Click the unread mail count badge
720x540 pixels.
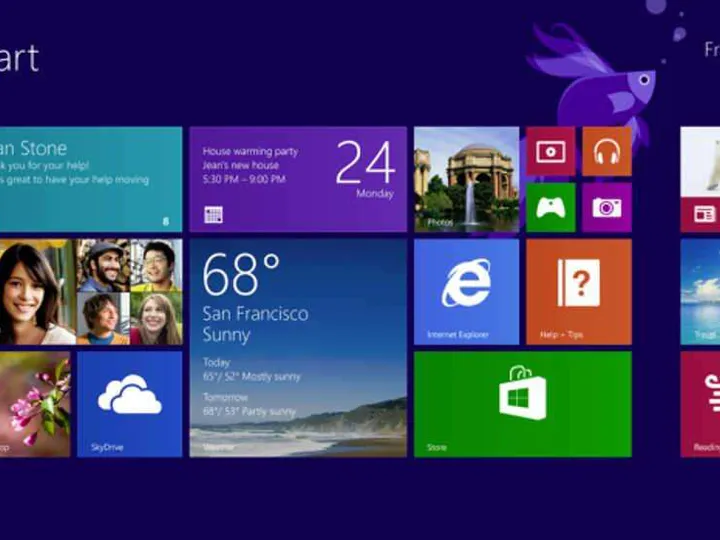pyautogui.click(x=166, y=221)
